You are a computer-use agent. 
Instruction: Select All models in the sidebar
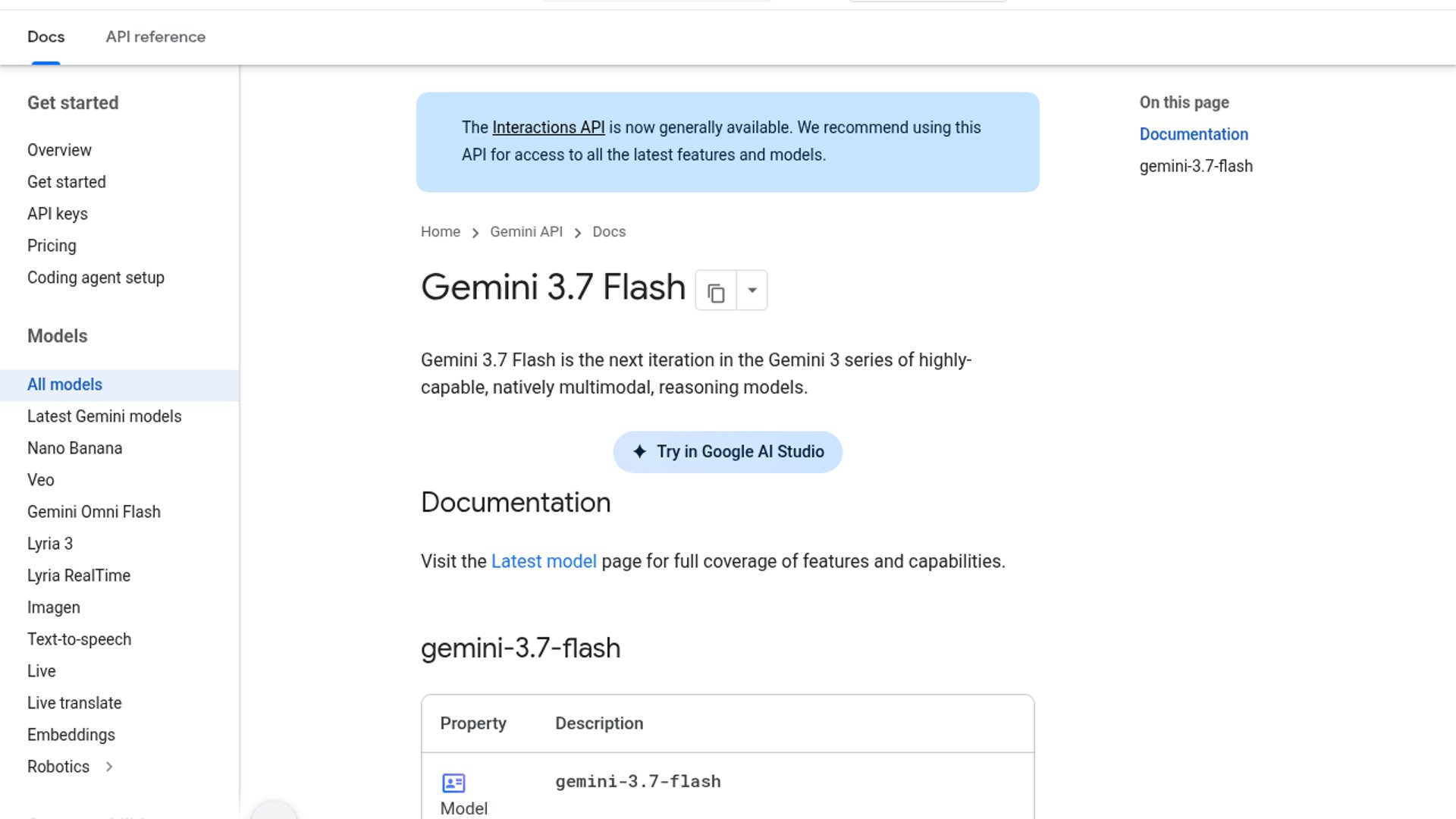coord(119,384)
